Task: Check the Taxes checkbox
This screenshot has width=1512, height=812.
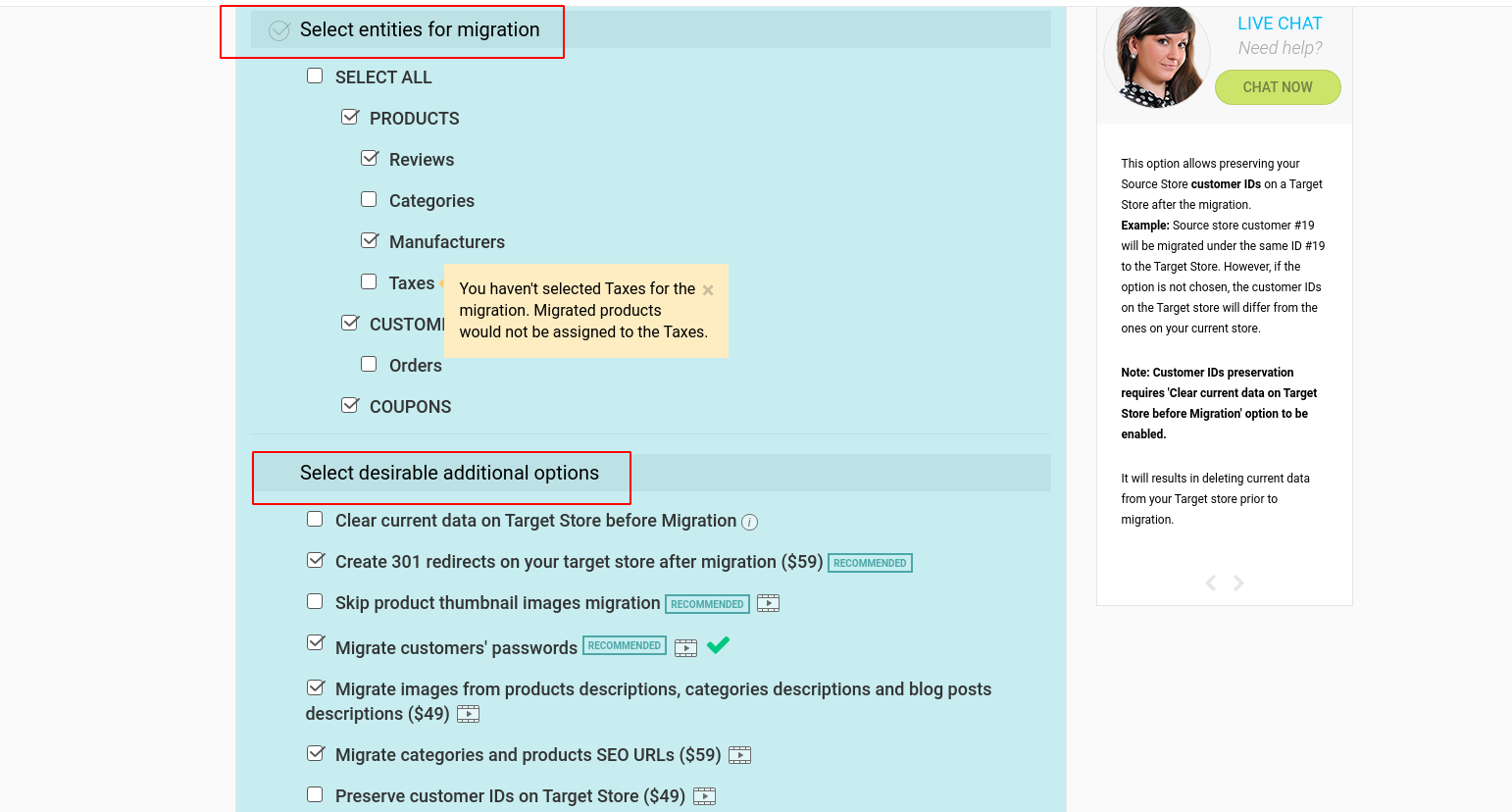Action: [x=369, y=281]
